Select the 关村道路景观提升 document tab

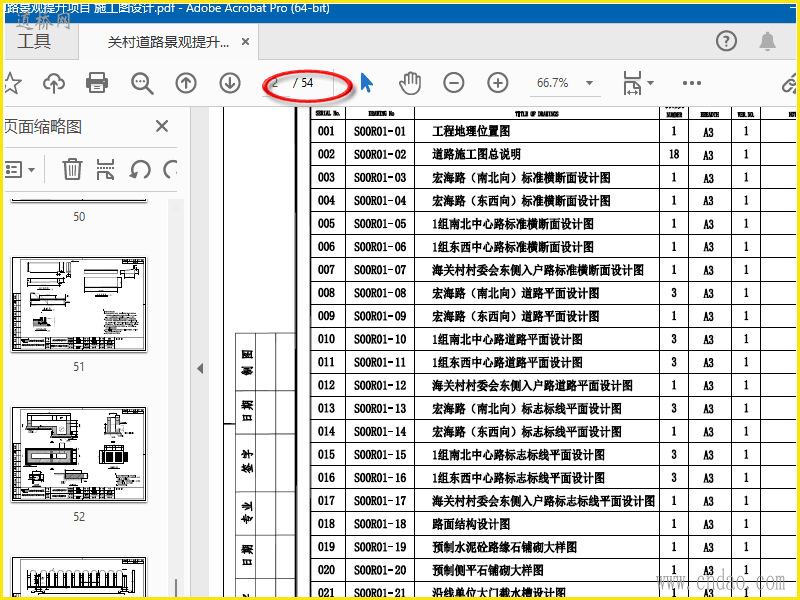pyautogui.click(x=168, y=42)
